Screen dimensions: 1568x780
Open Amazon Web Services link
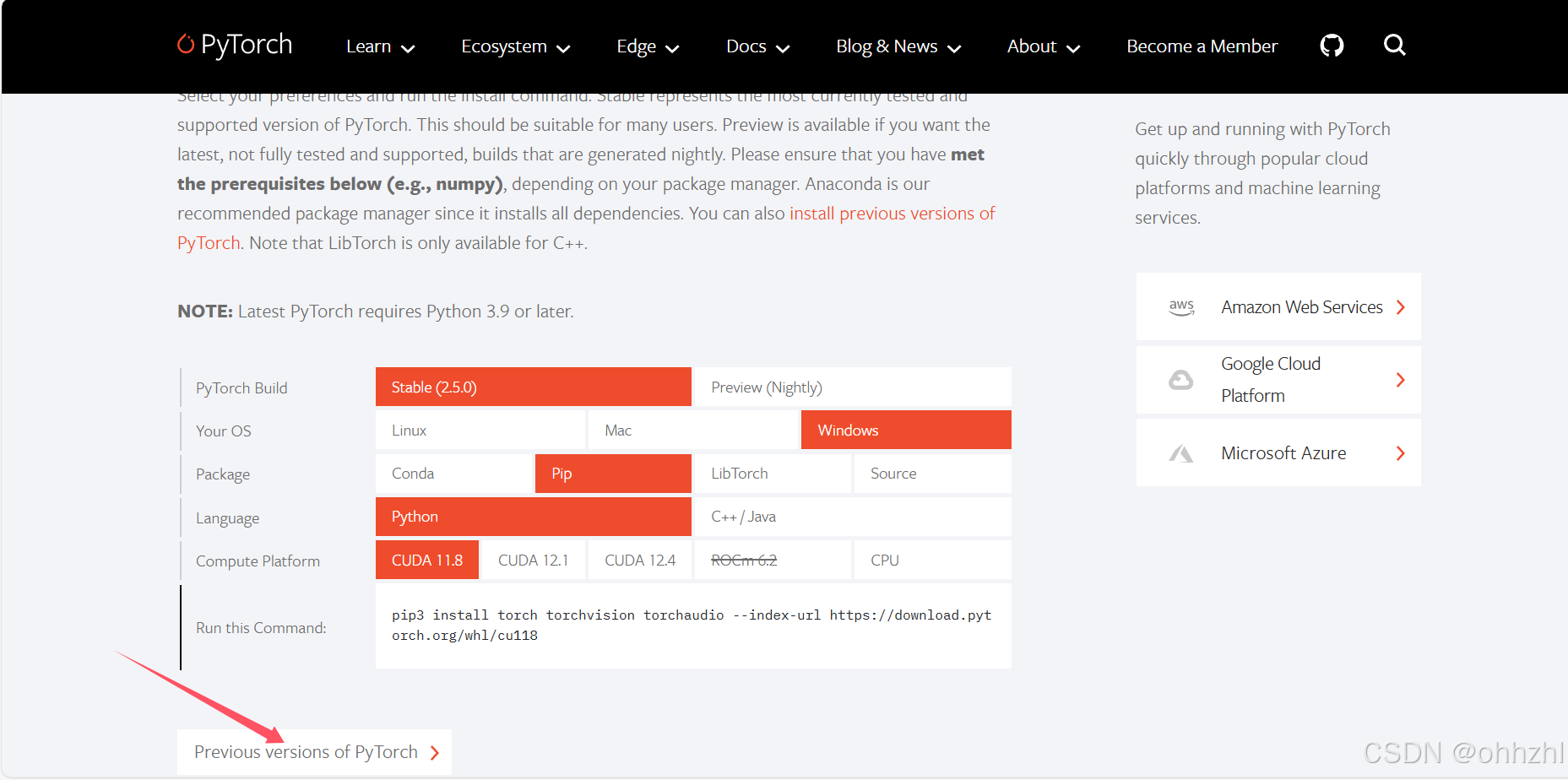[1278, 307]
